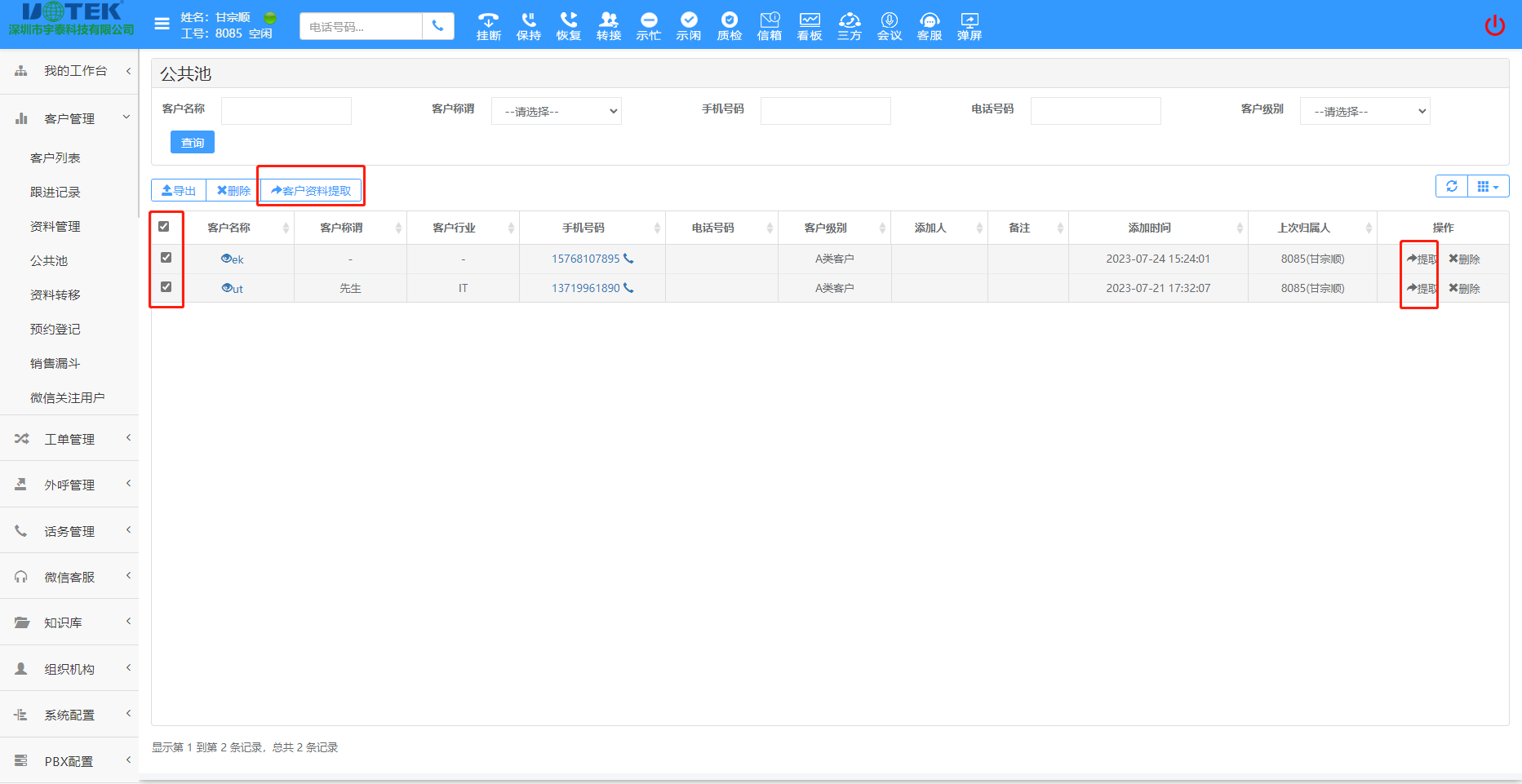
Task: Expand the 工单管理 sidebar menu
Action: click(69, 439)
